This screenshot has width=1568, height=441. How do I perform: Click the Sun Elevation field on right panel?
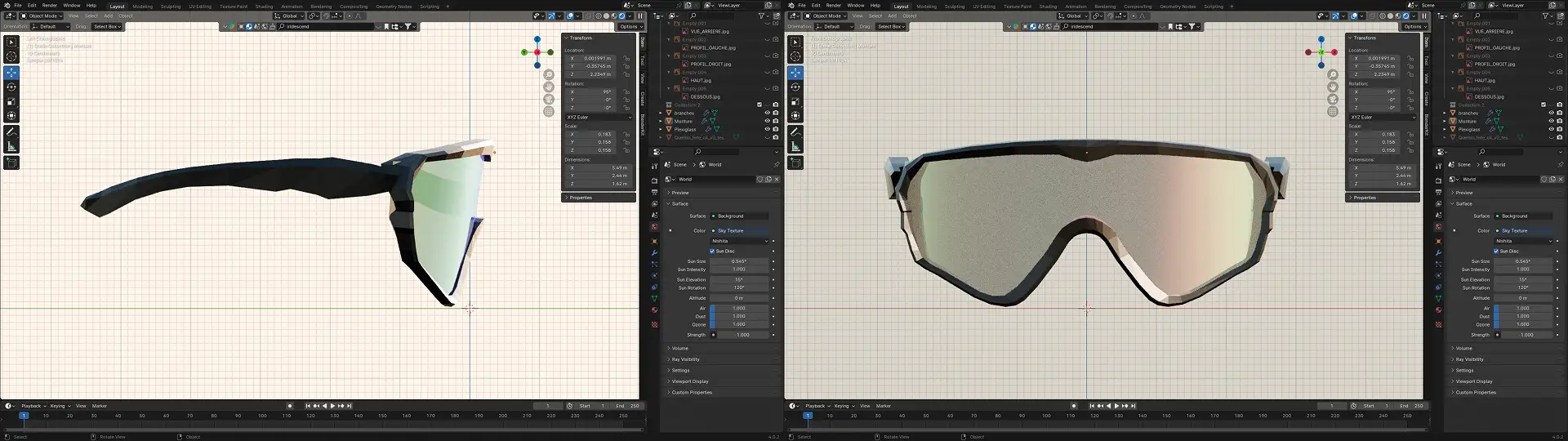1523,279
